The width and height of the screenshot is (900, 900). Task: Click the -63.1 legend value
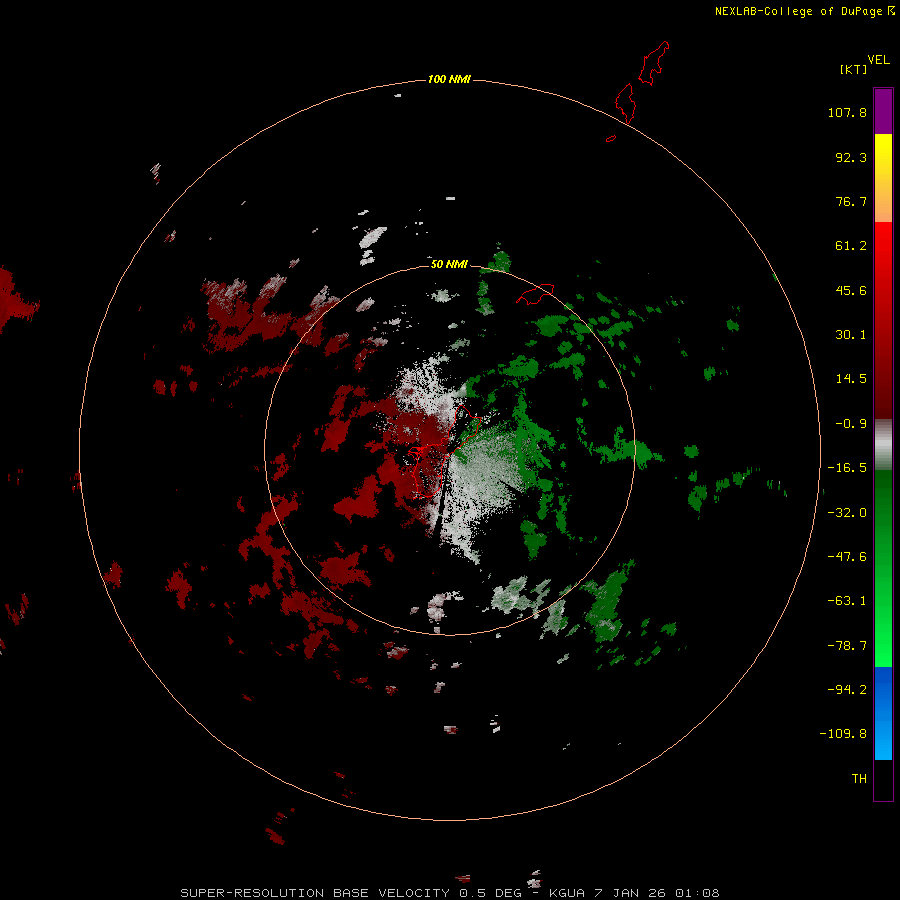pyautogui.click(x=847, y=601)
